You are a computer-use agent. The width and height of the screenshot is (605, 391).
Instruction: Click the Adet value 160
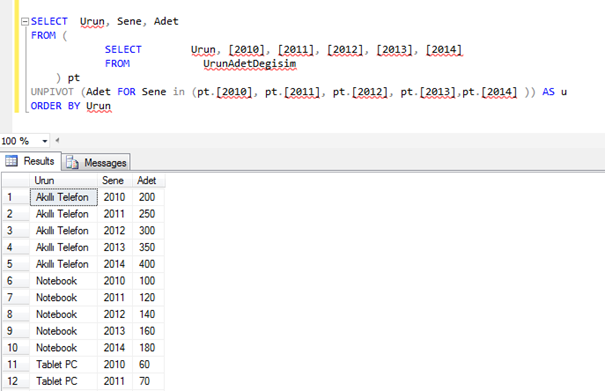[x=149, y=331]
